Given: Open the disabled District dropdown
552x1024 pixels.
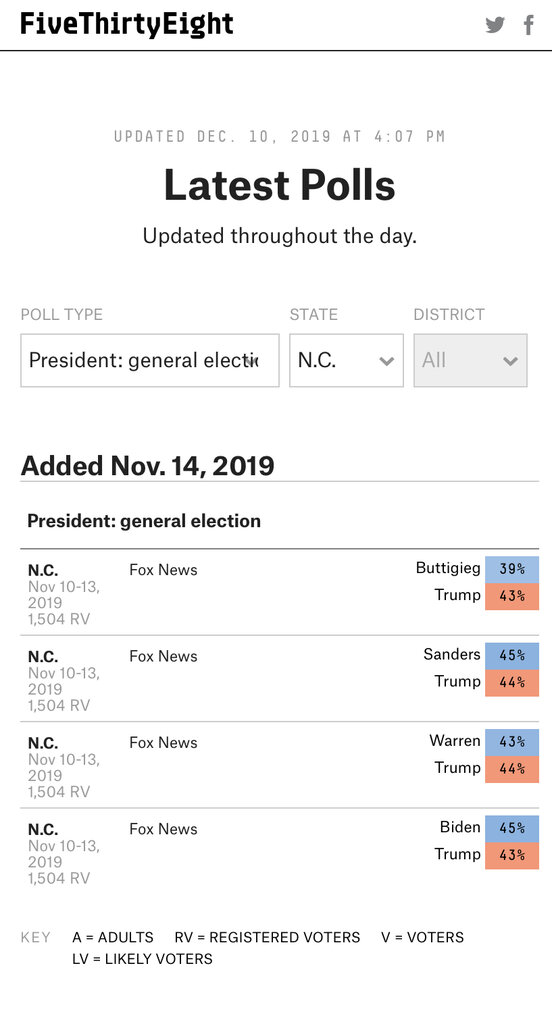Looking at the screenshot, I should [470, 360].
